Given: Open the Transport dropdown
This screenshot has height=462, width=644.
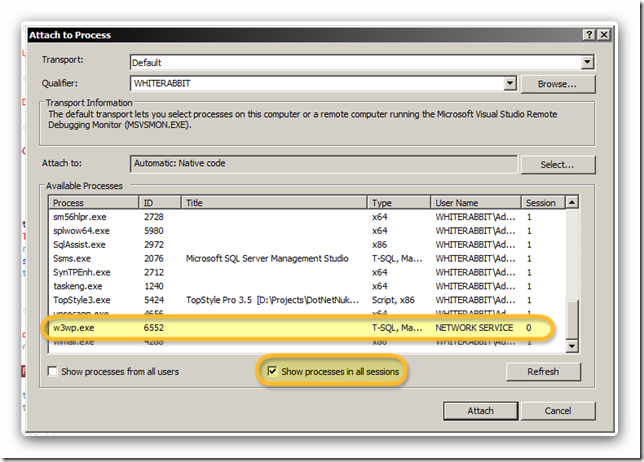Looking at the screenshot, I should (587, 62).
